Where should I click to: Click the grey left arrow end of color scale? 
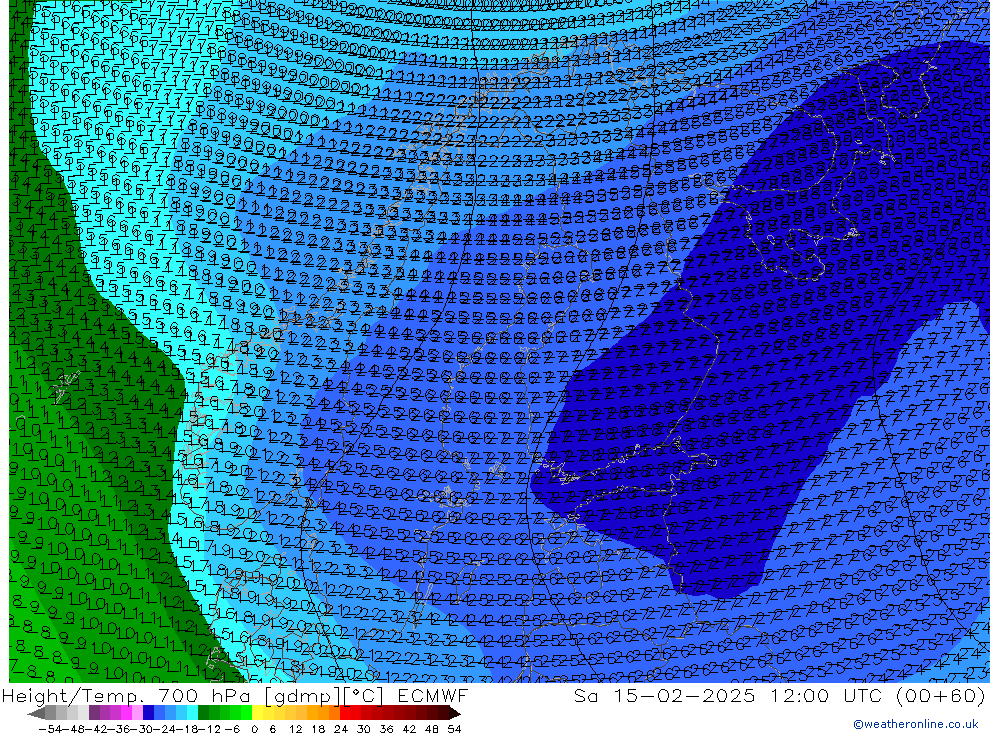36,713
